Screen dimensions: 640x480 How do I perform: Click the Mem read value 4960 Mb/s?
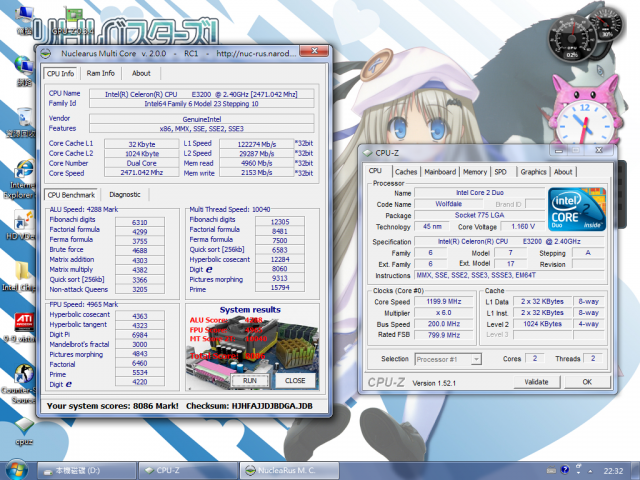tap(256, 163)
